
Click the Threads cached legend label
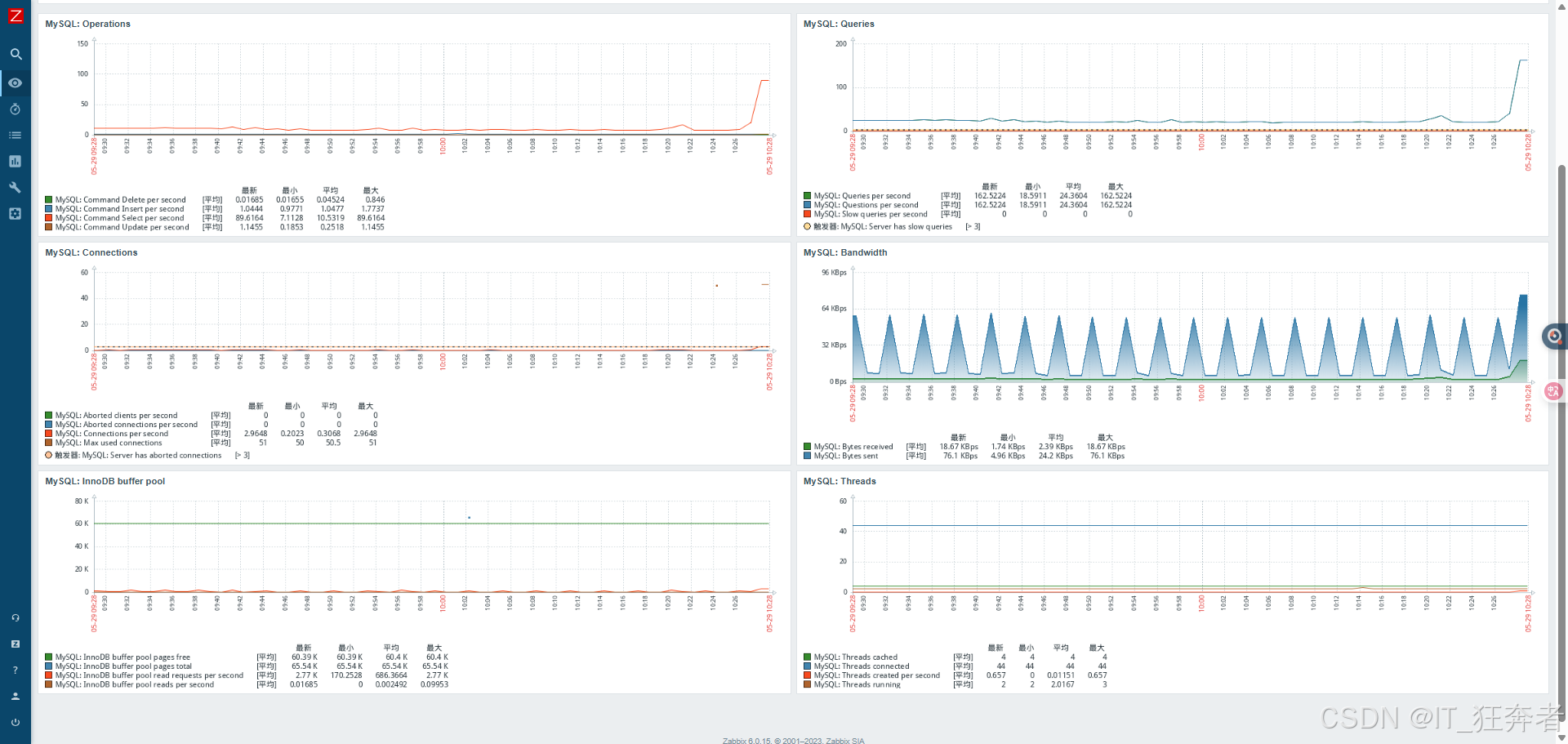point(856,657)
